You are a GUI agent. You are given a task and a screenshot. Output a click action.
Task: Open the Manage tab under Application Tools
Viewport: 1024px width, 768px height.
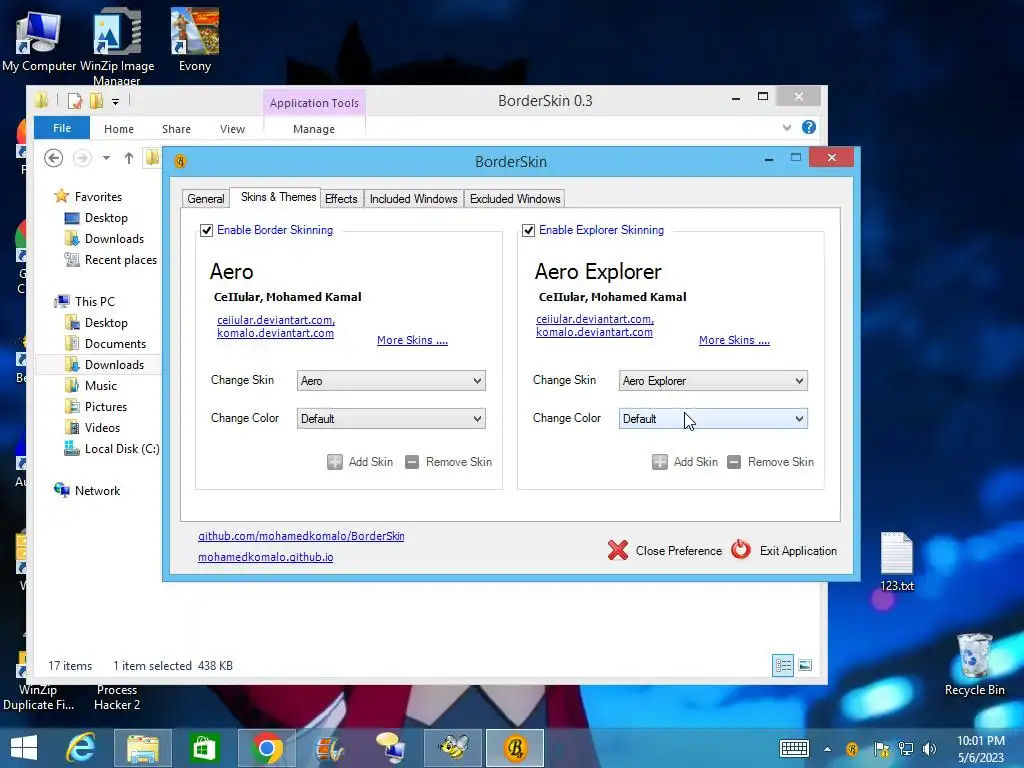point(314,129)
